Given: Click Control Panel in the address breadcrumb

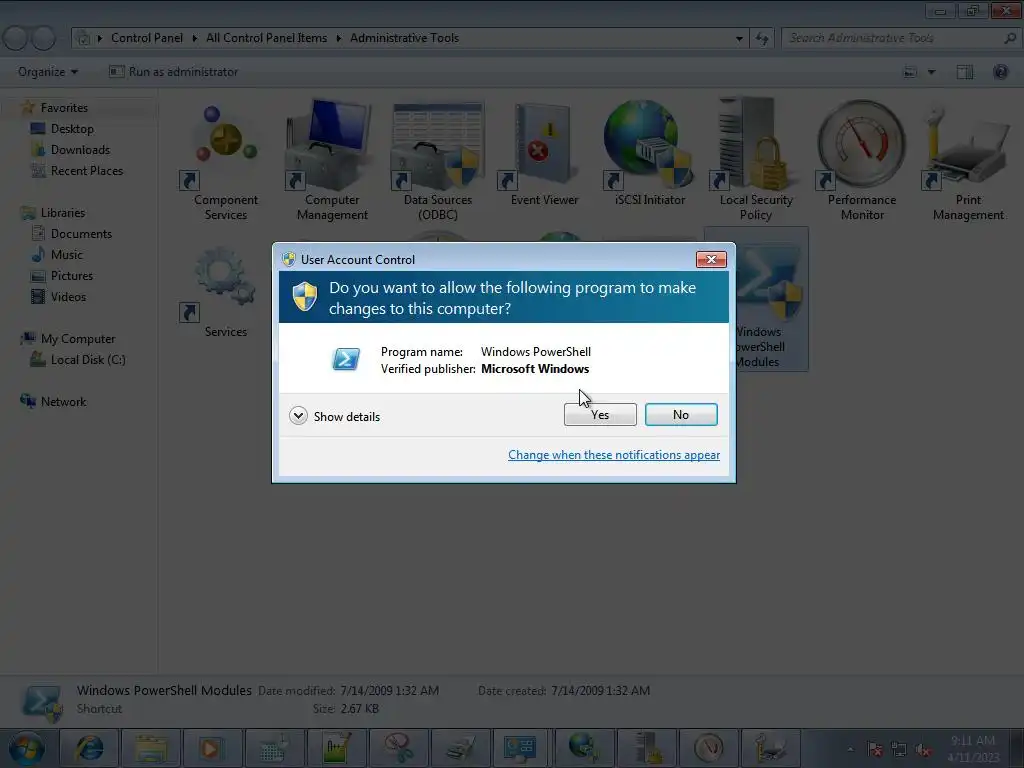Looking at the screenshot, I should tap(147, 38).
